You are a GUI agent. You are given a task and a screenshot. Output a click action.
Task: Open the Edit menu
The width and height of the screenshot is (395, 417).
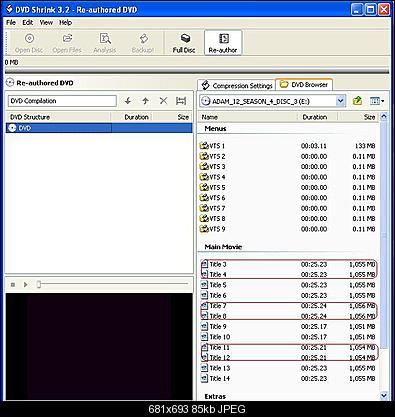[x=28, y=23]
